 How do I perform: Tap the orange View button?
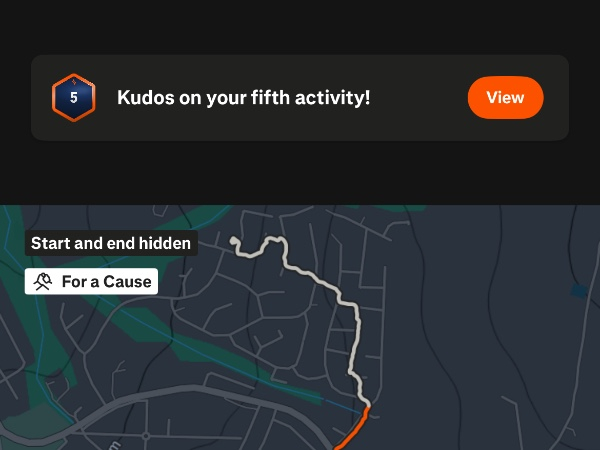pos(505,97)
